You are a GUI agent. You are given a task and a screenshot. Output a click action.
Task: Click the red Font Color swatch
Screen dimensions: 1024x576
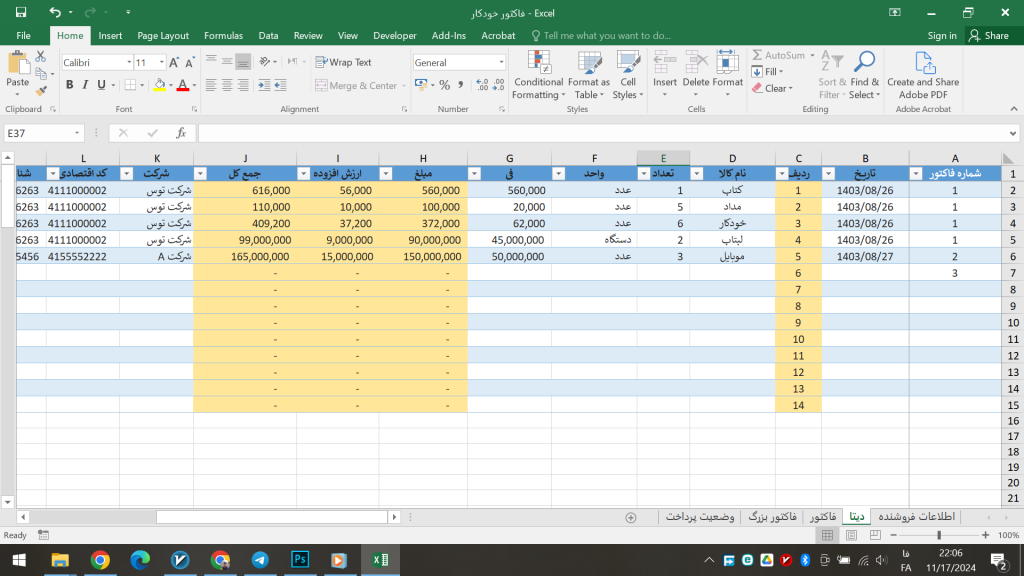[183, 86]
